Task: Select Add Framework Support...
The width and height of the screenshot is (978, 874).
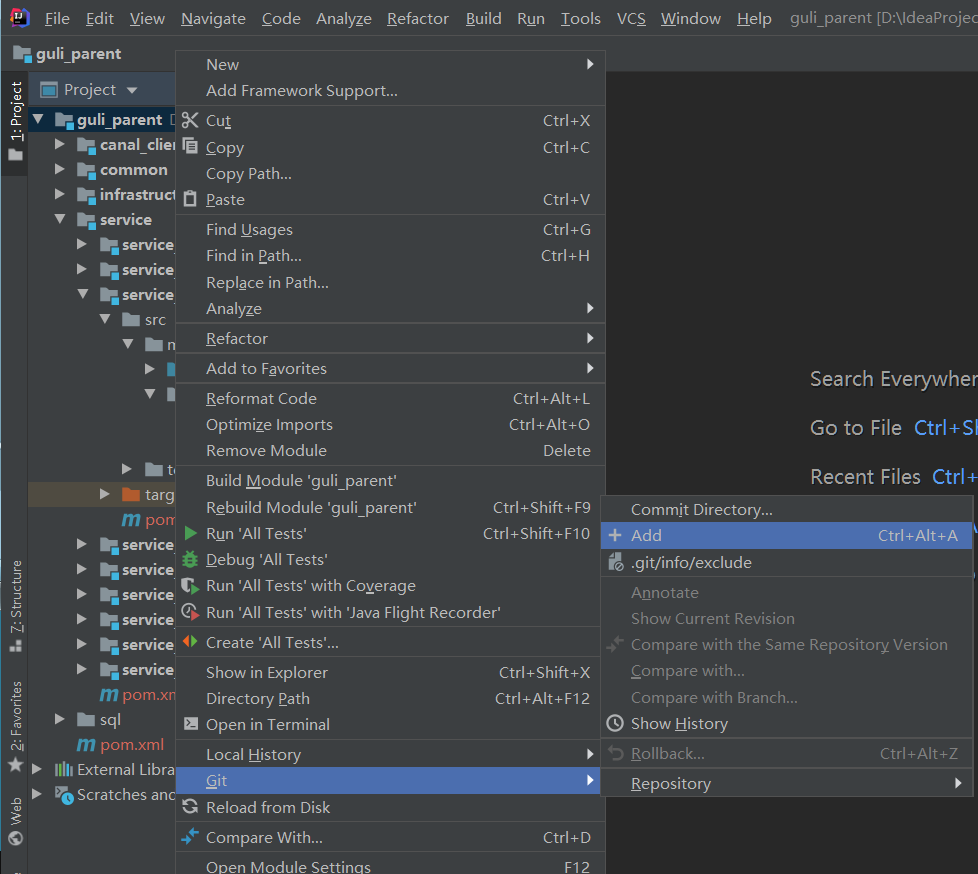Action: [x=390, y=90]
